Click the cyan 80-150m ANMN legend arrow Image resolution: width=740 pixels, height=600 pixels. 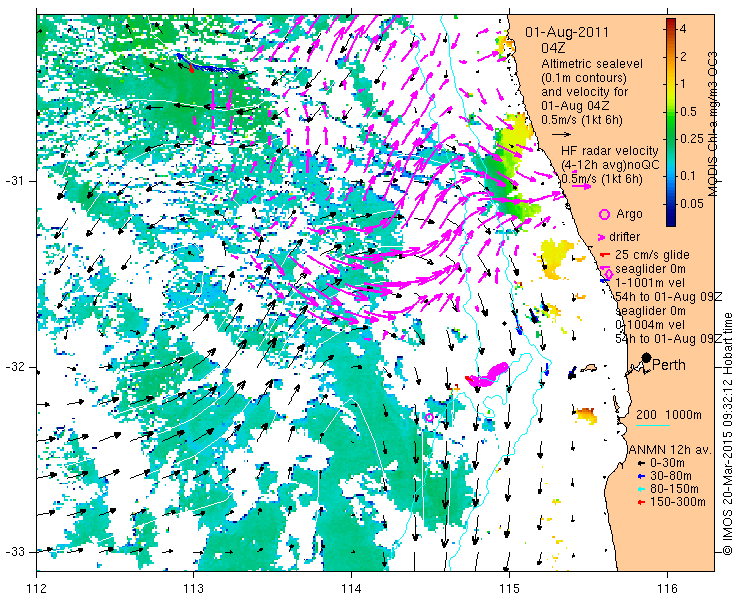640,489
